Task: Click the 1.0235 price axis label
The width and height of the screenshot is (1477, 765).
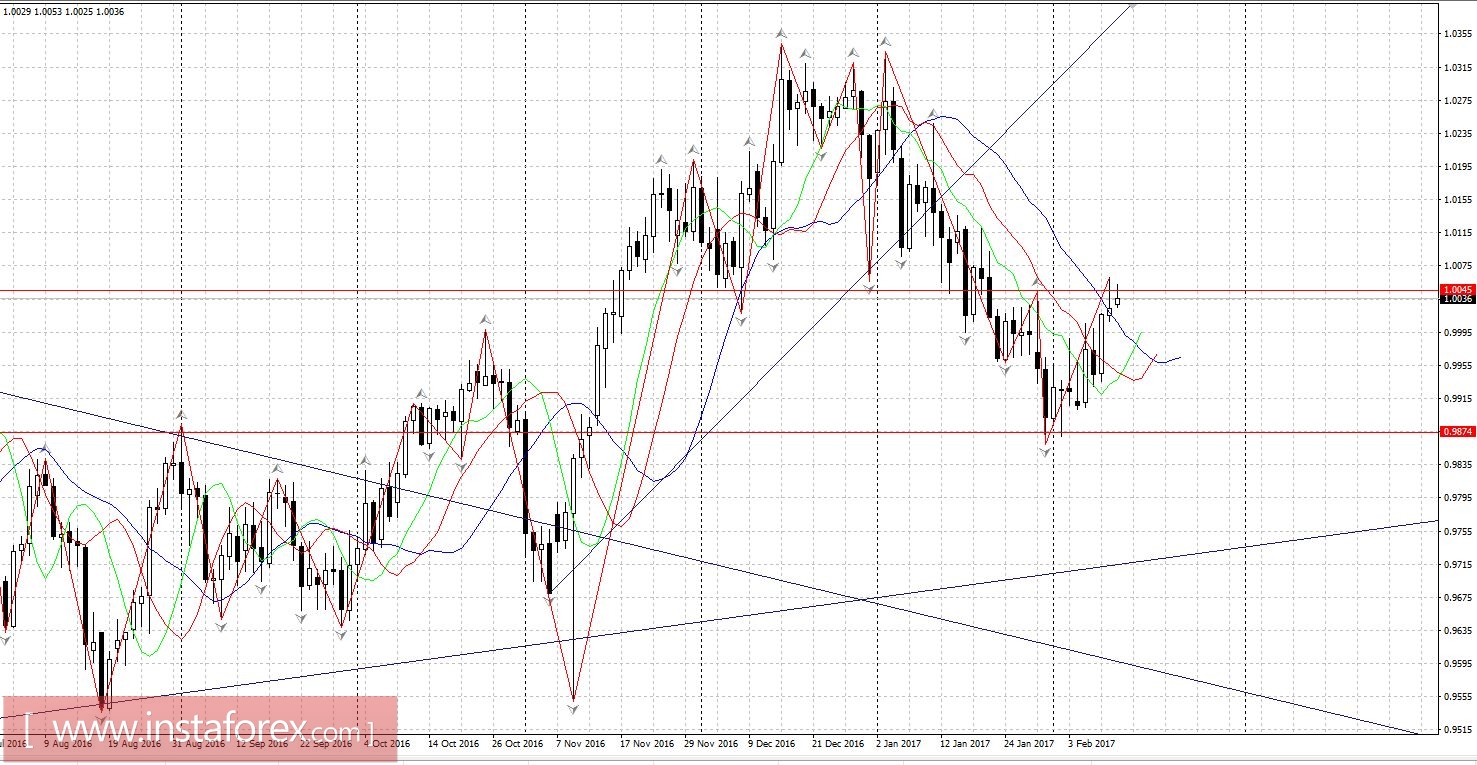Action: (1457, 134)
